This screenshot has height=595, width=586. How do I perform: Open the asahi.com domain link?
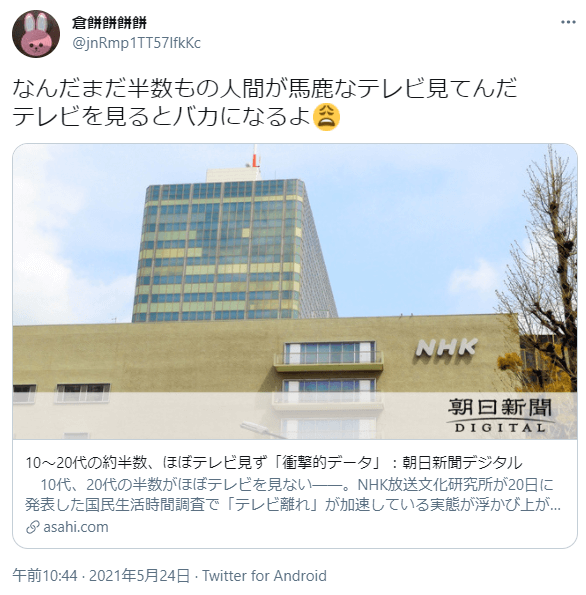point(76,527)
